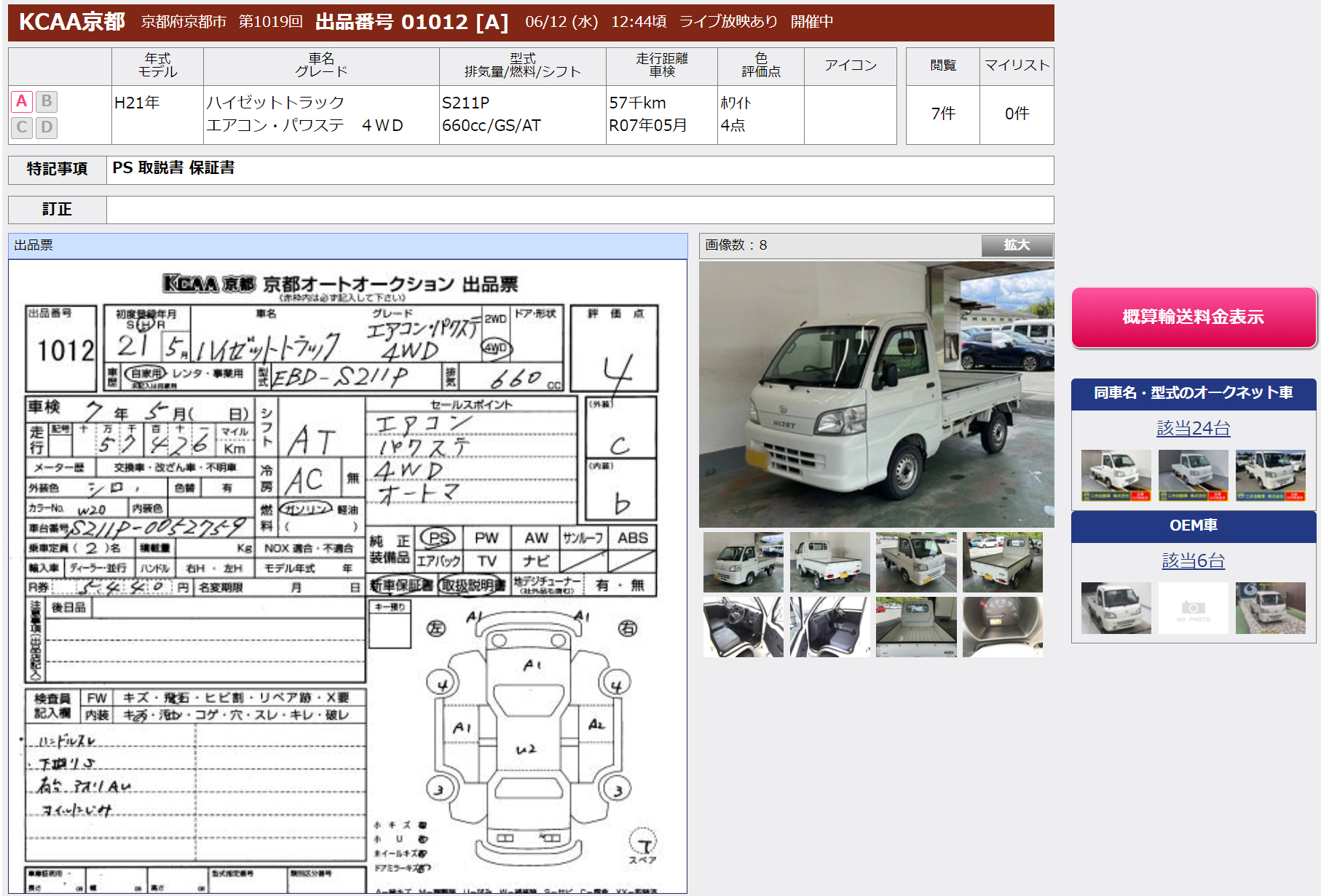The height and width of the screenshot is (896, 1321).
Task: Click the S211P model code cell
Action: 466,103
